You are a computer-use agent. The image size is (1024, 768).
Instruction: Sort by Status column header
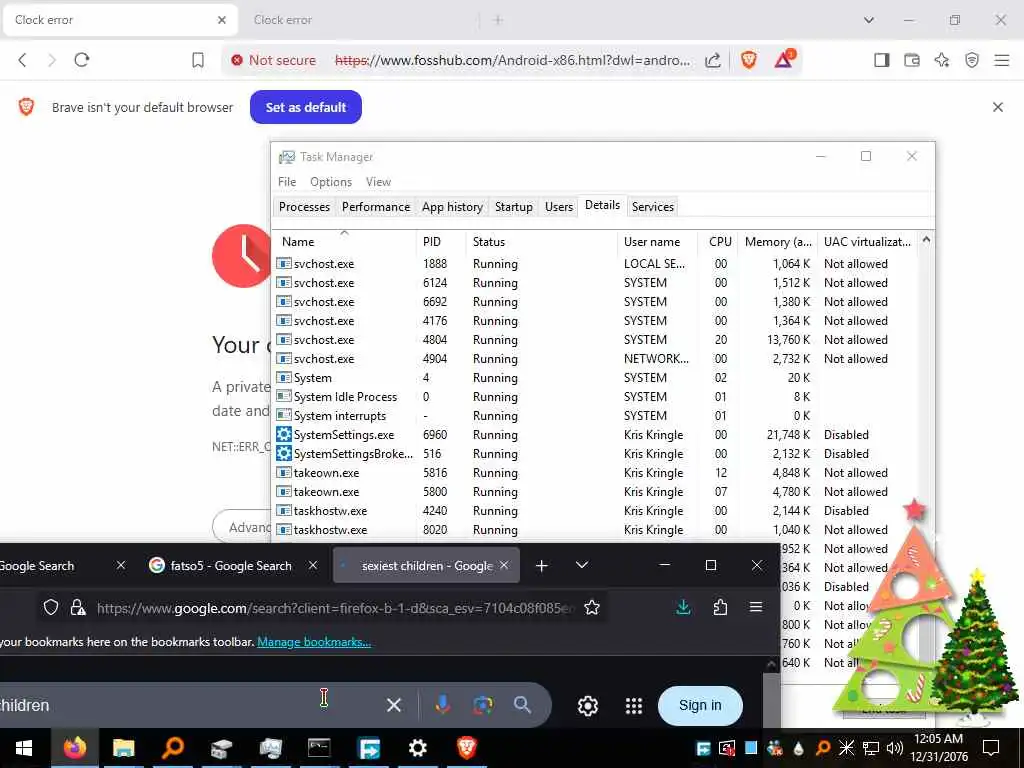pos(541,242)
